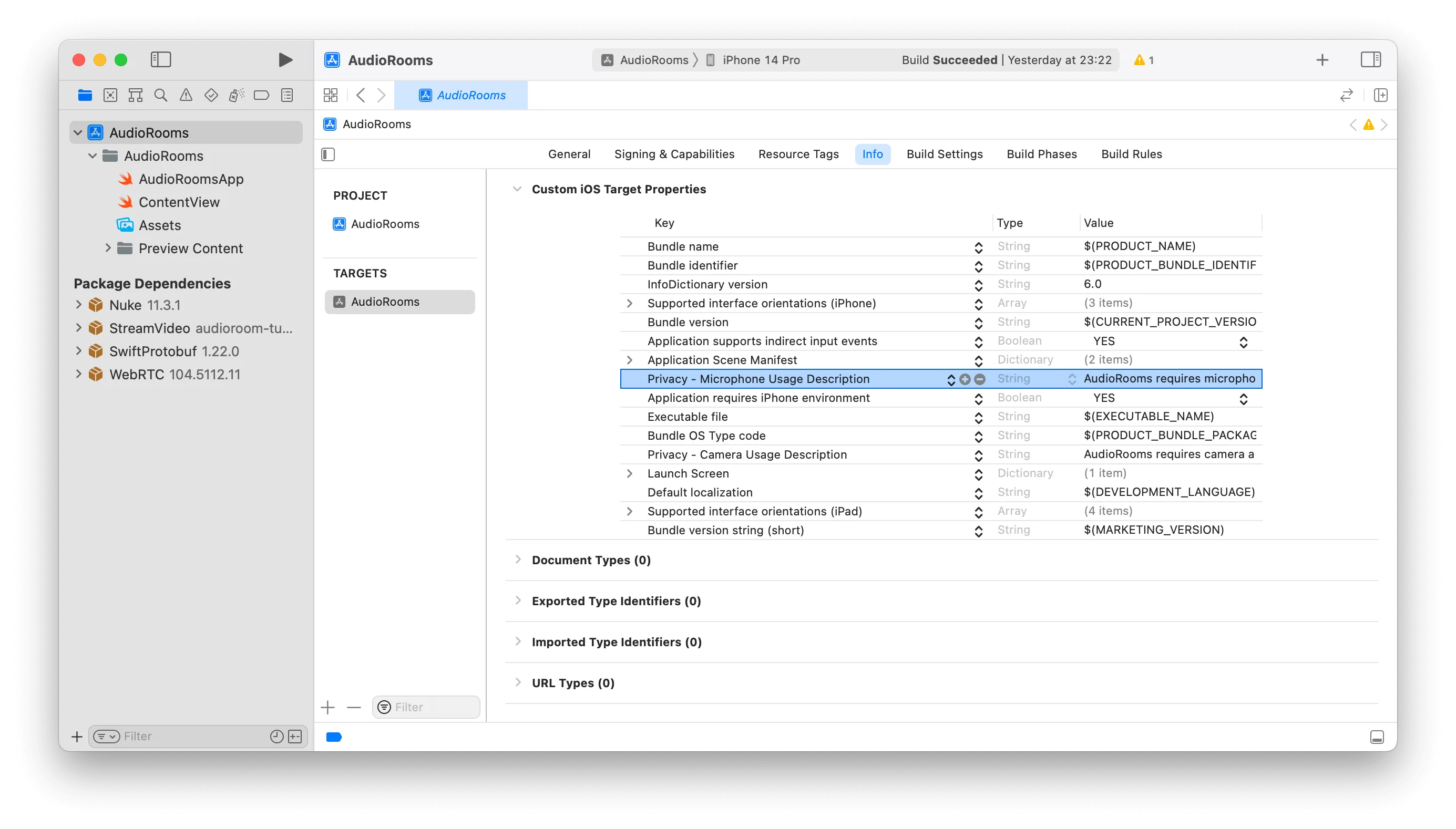Open the Signing & Capabilities tab
Screen dimensions: 1456x829
pos(674,154)
